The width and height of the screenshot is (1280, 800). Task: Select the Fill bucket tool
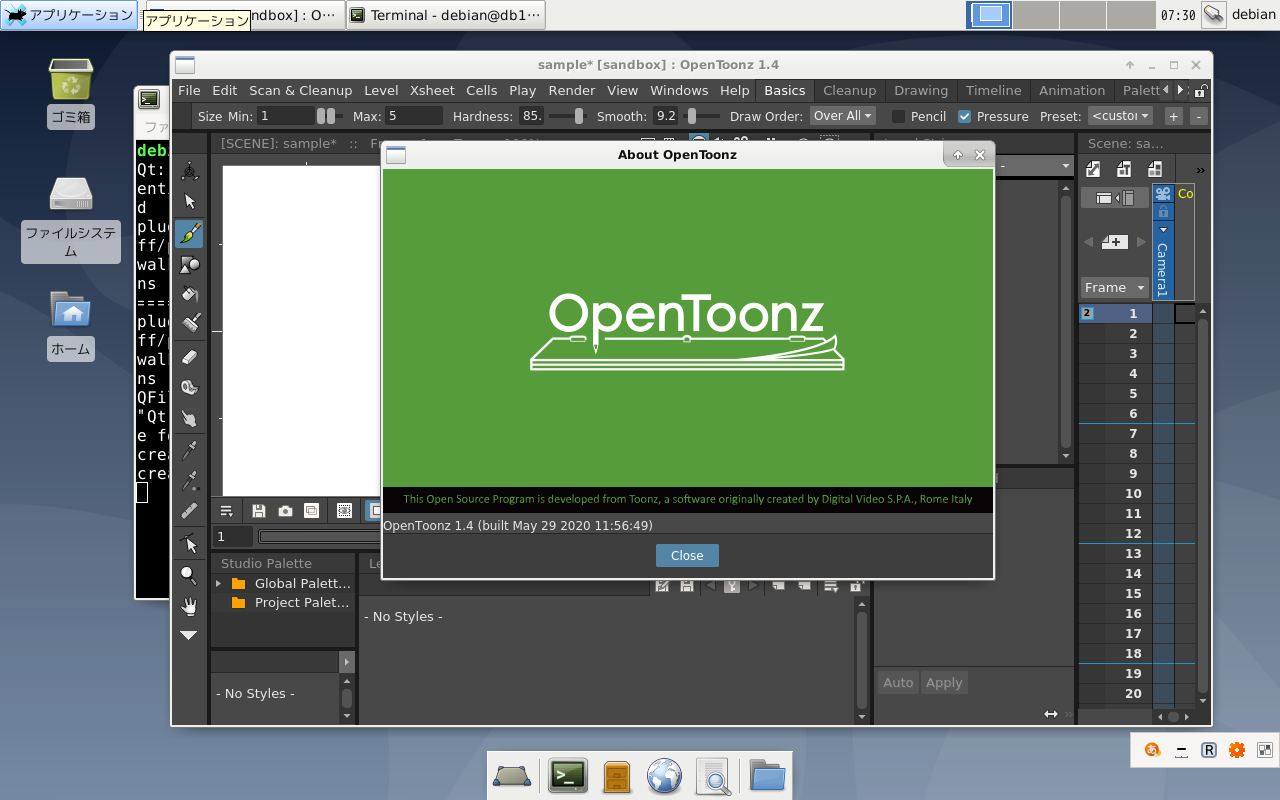(x=189, y=294)
